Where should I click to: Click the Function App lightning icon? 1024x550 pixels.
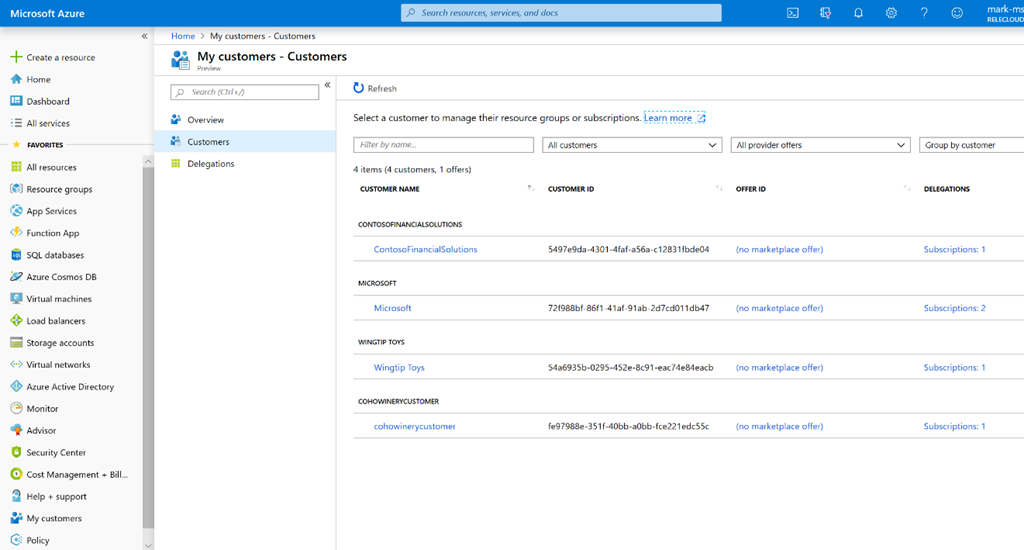tap(16, 233)
